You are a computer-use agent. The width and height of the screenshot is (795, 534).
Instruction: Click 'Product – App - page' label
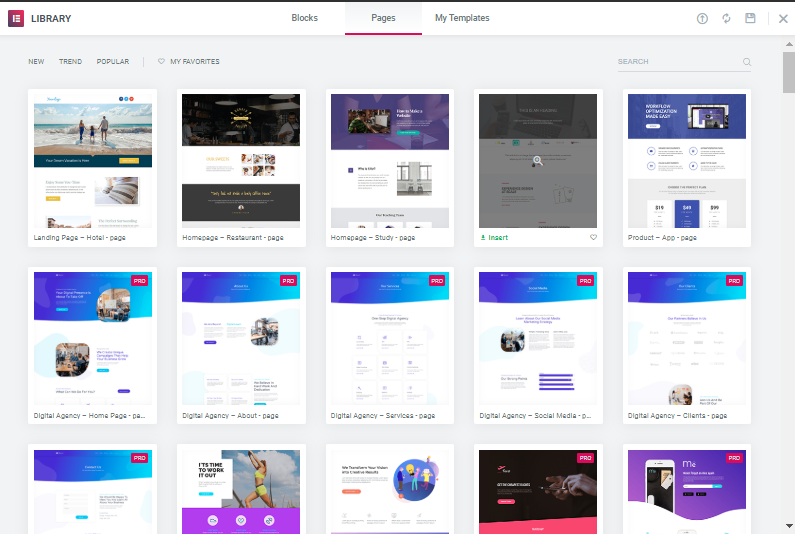tap(662, 237)
